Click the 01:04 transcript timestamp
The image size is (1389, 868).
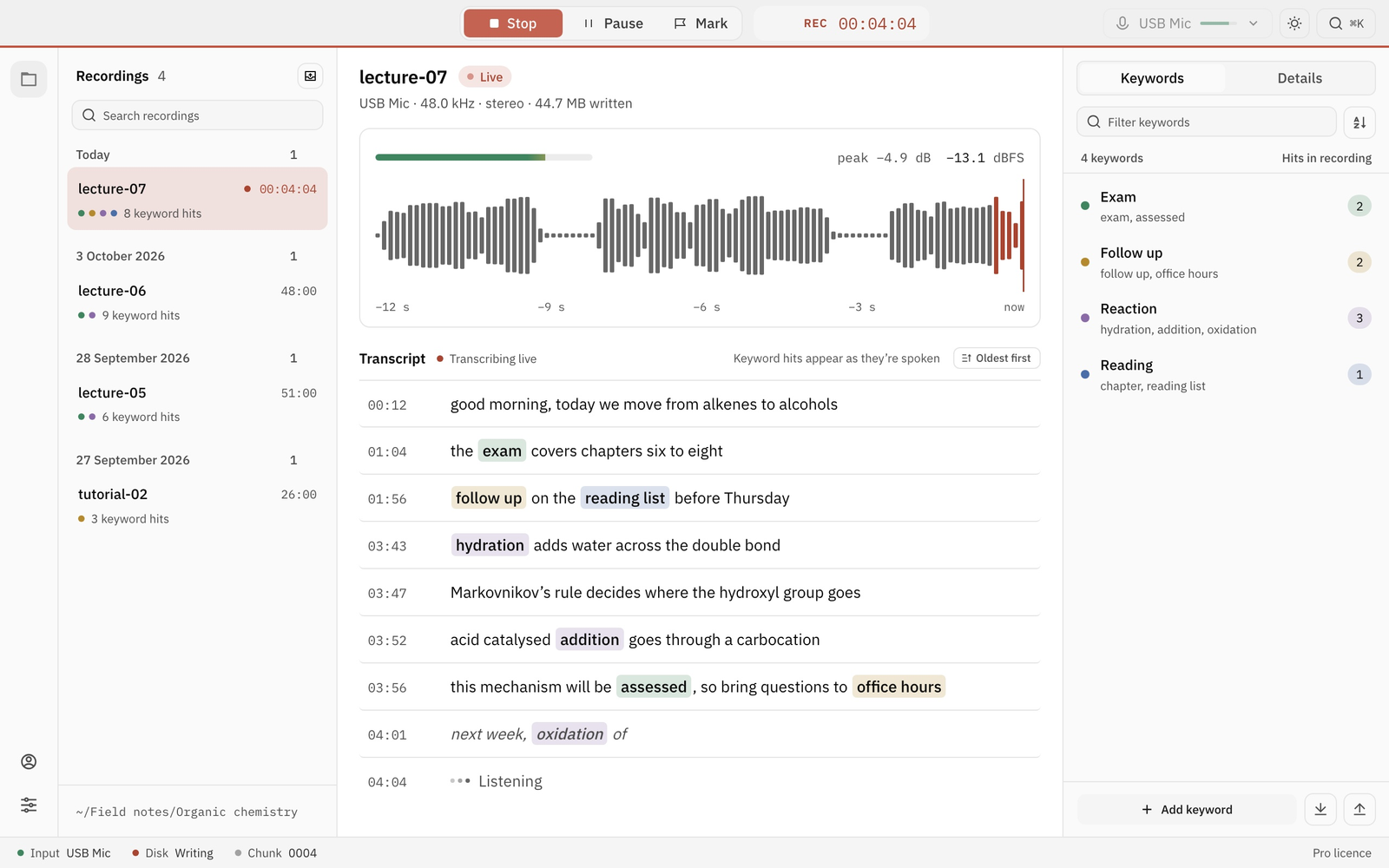click(x=387, y=452)
